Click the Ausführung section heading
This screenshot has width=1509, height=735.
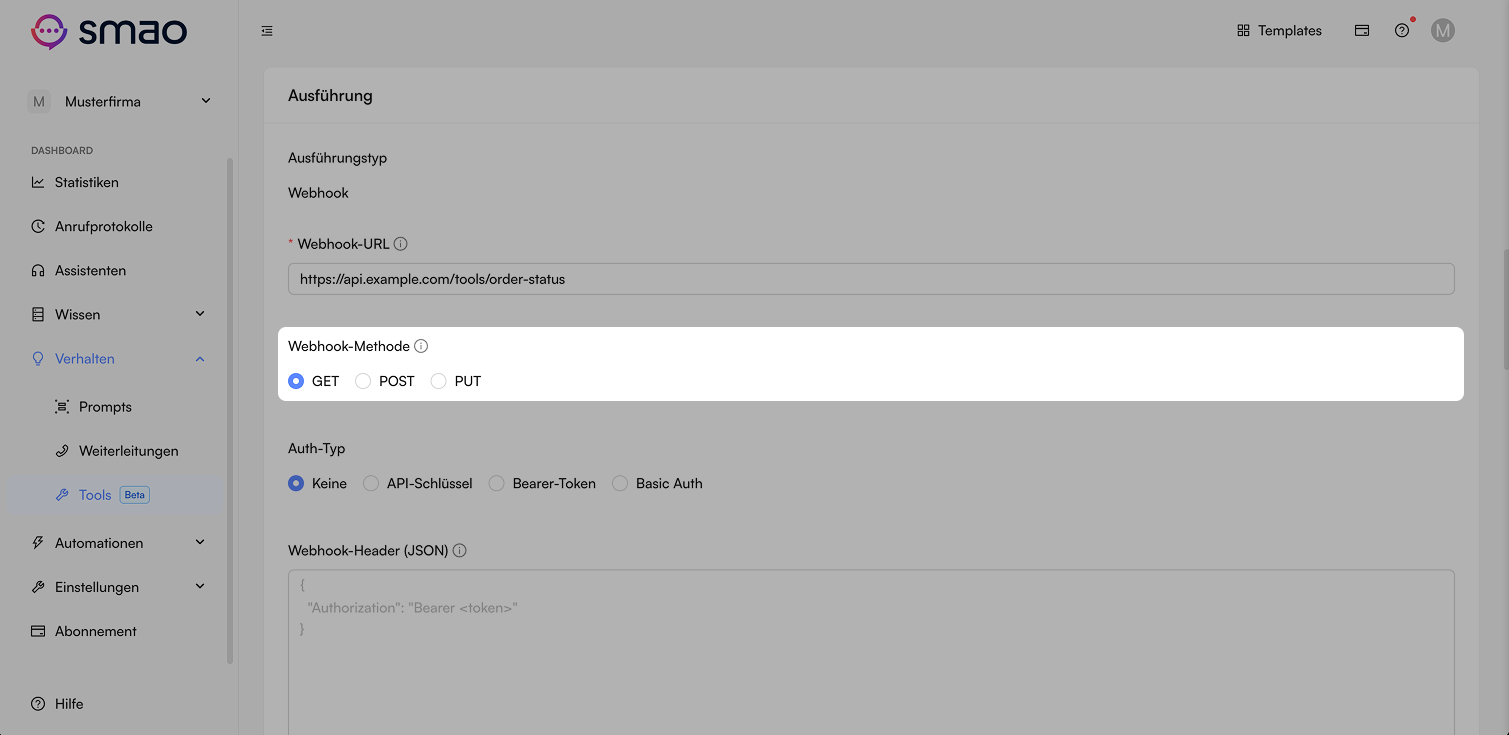pos(330,96)
